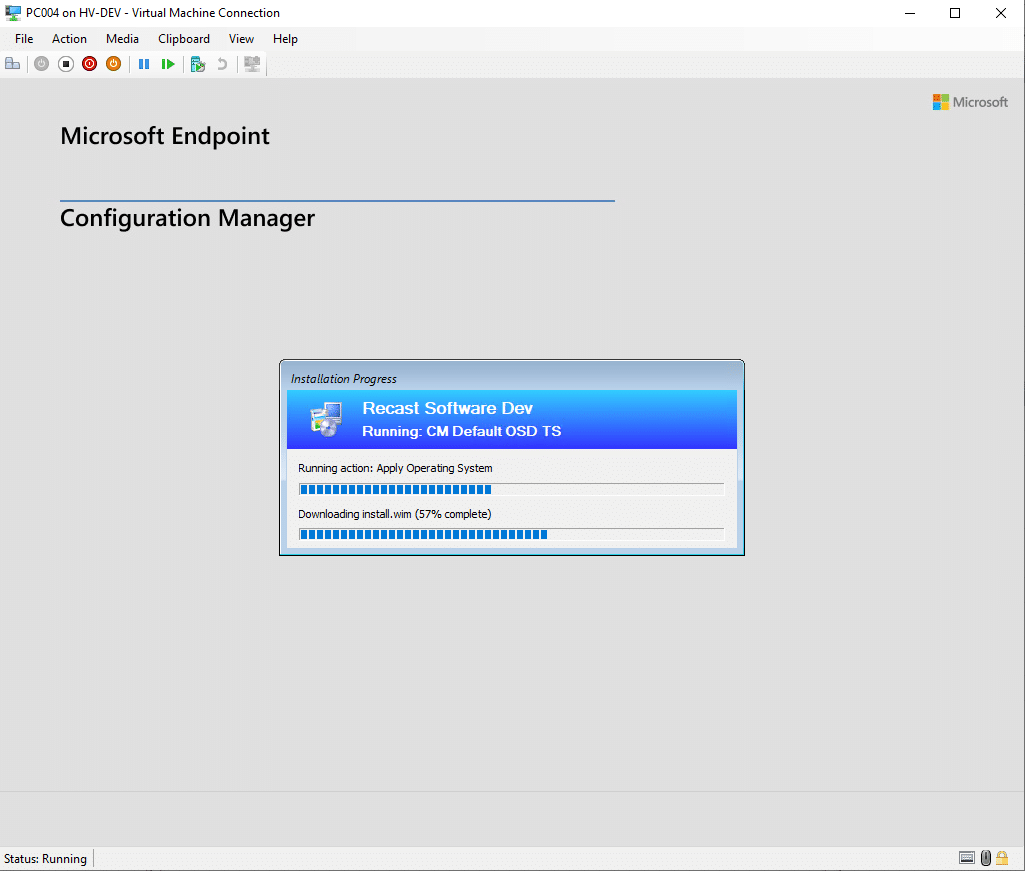Send Ctrl+Alt+Delete to the virtual machine
This screenshot has width=1025, height=871.
pos(13,63)
